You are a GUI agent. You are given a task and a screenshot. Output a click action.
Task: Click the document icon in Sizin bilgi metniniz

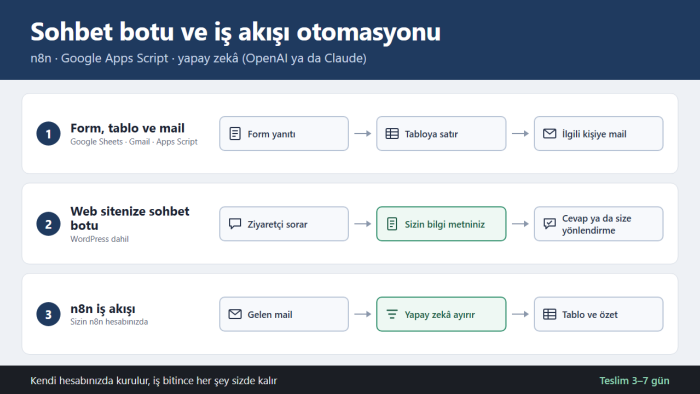point(392,224)
